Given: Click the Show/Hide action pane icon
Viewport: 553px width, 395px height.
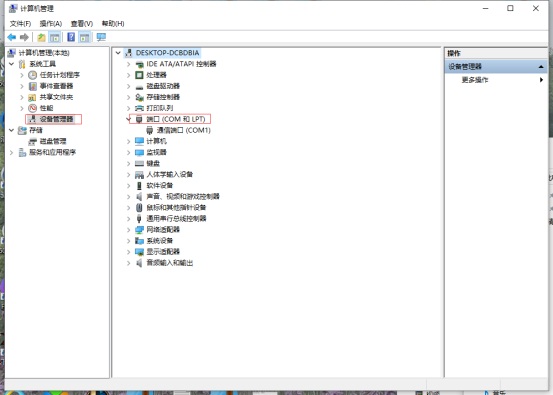Looking at the screenshot, I should coord(84,37).
